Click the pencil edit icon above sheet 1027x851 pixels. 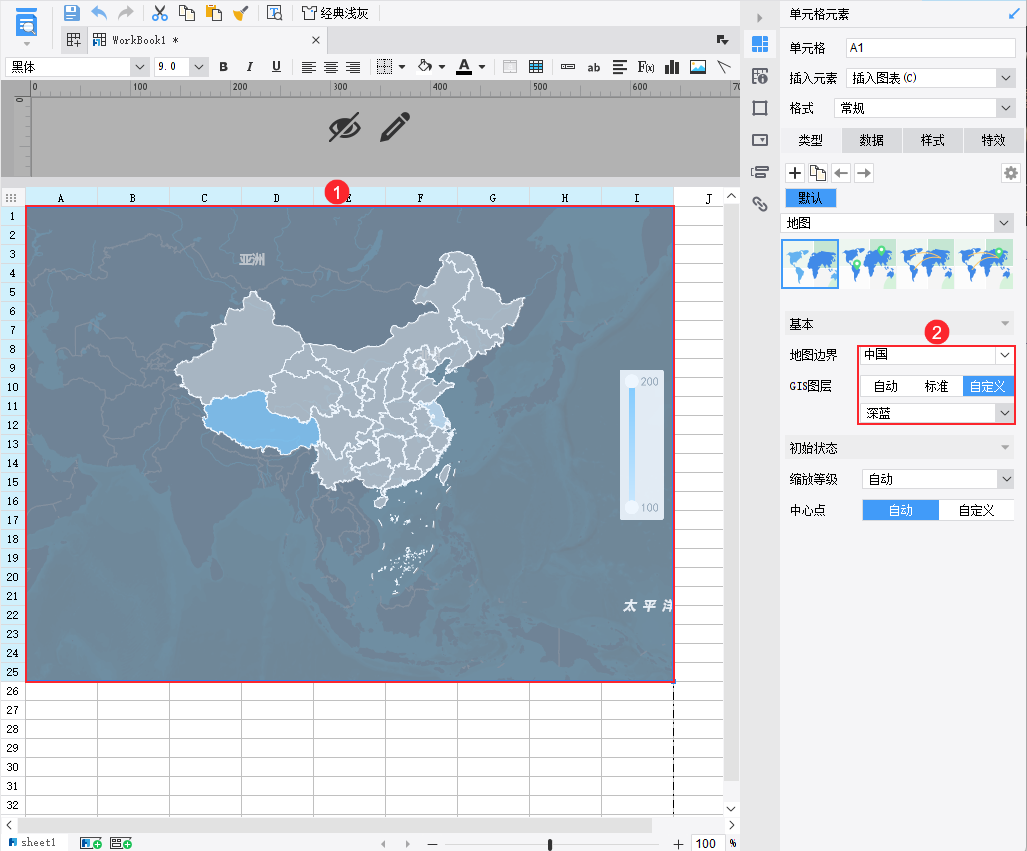point(395,127)
